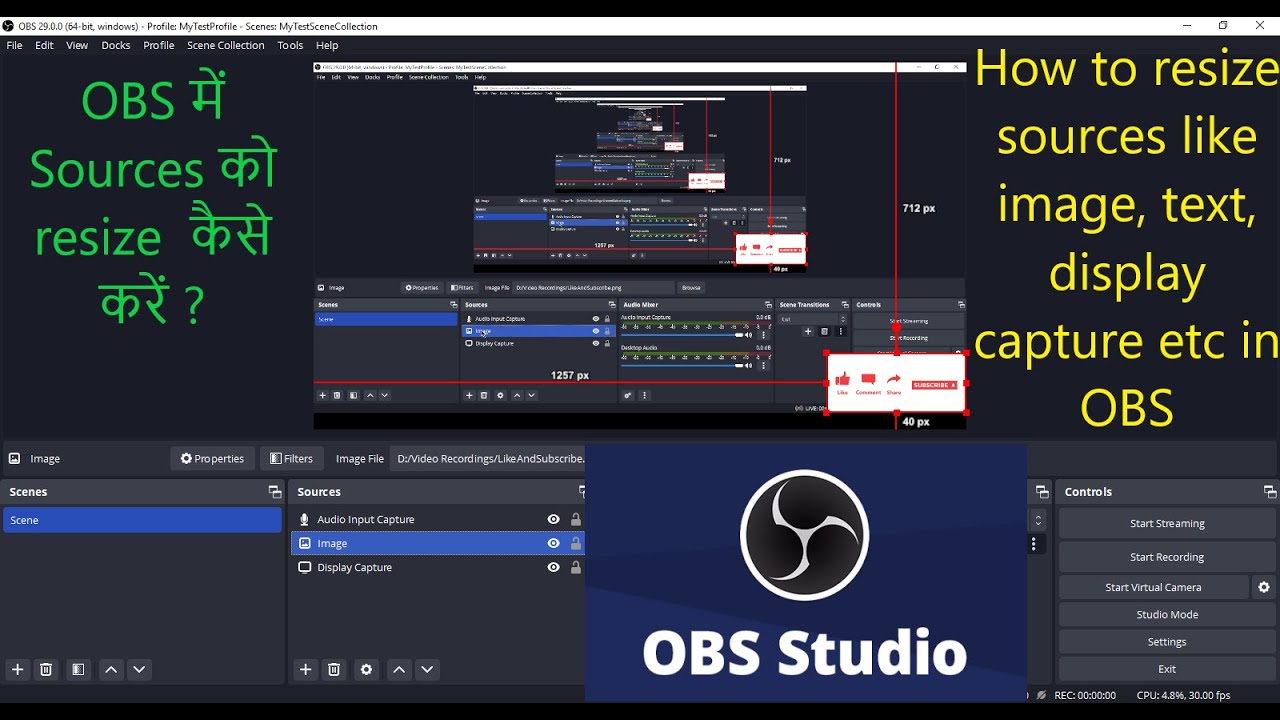Open the View menu
Viewport: 1280px width, 720px height.
(x=77, y=45)
